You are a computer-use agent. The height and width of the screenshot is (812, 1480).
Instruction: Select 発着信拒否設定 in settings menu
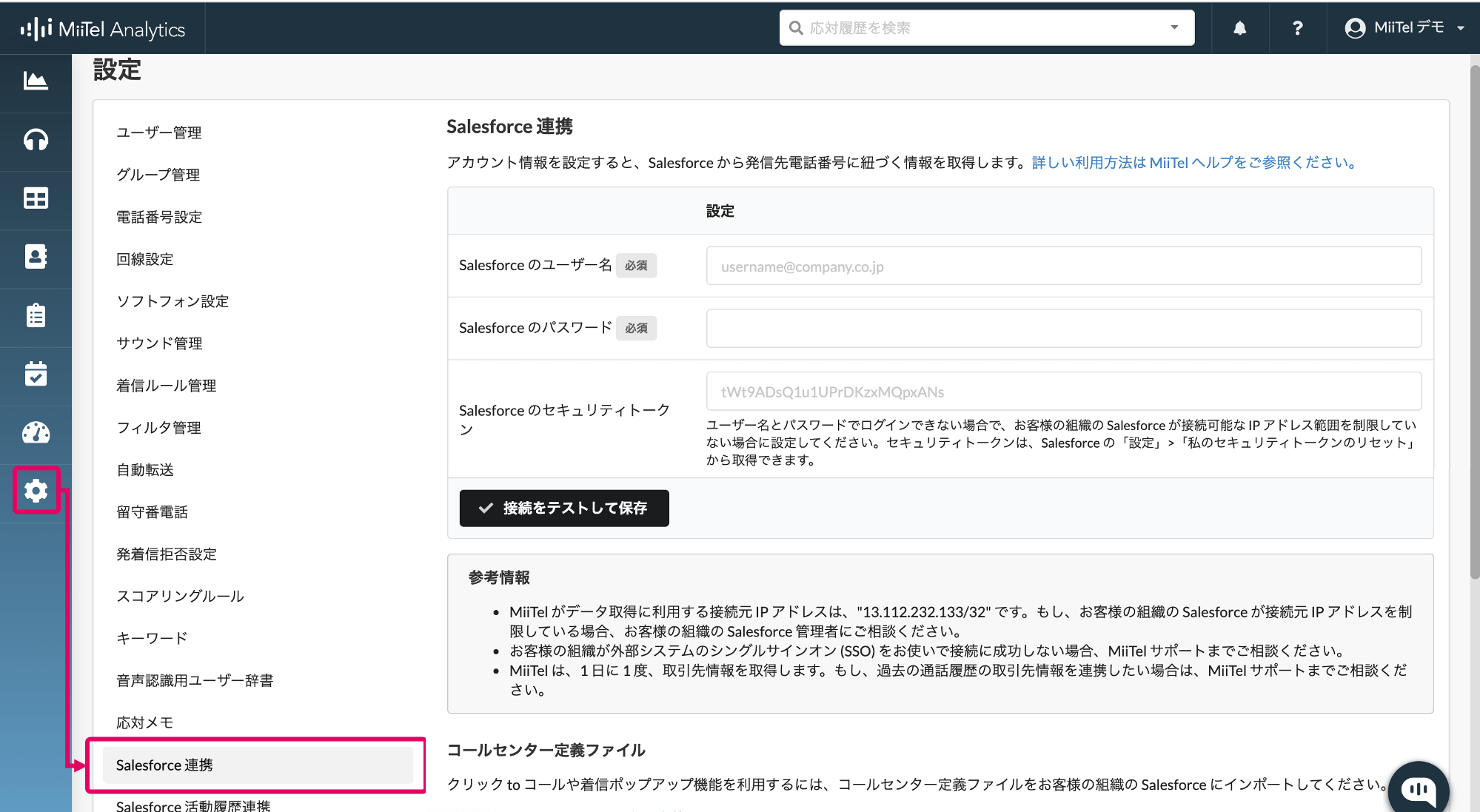tap(167, 554)
